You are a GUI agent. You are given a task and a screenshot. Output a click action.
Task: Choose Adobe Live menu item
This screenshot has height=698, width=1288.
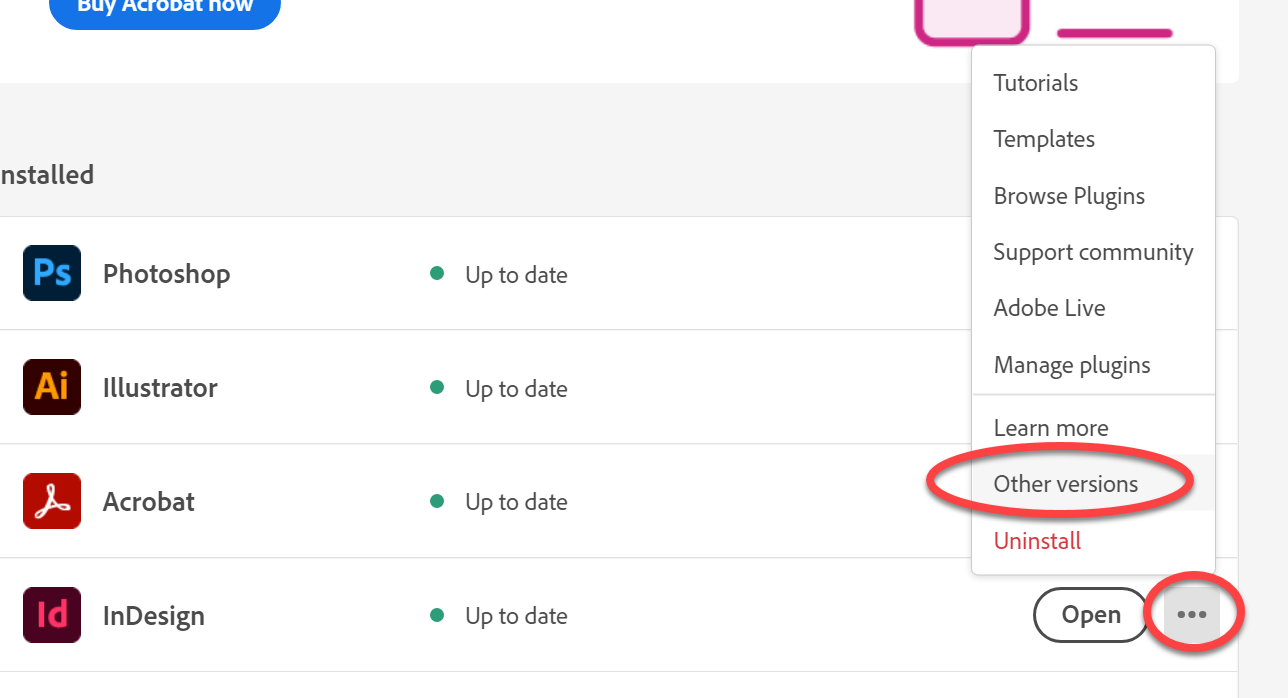1049,308
